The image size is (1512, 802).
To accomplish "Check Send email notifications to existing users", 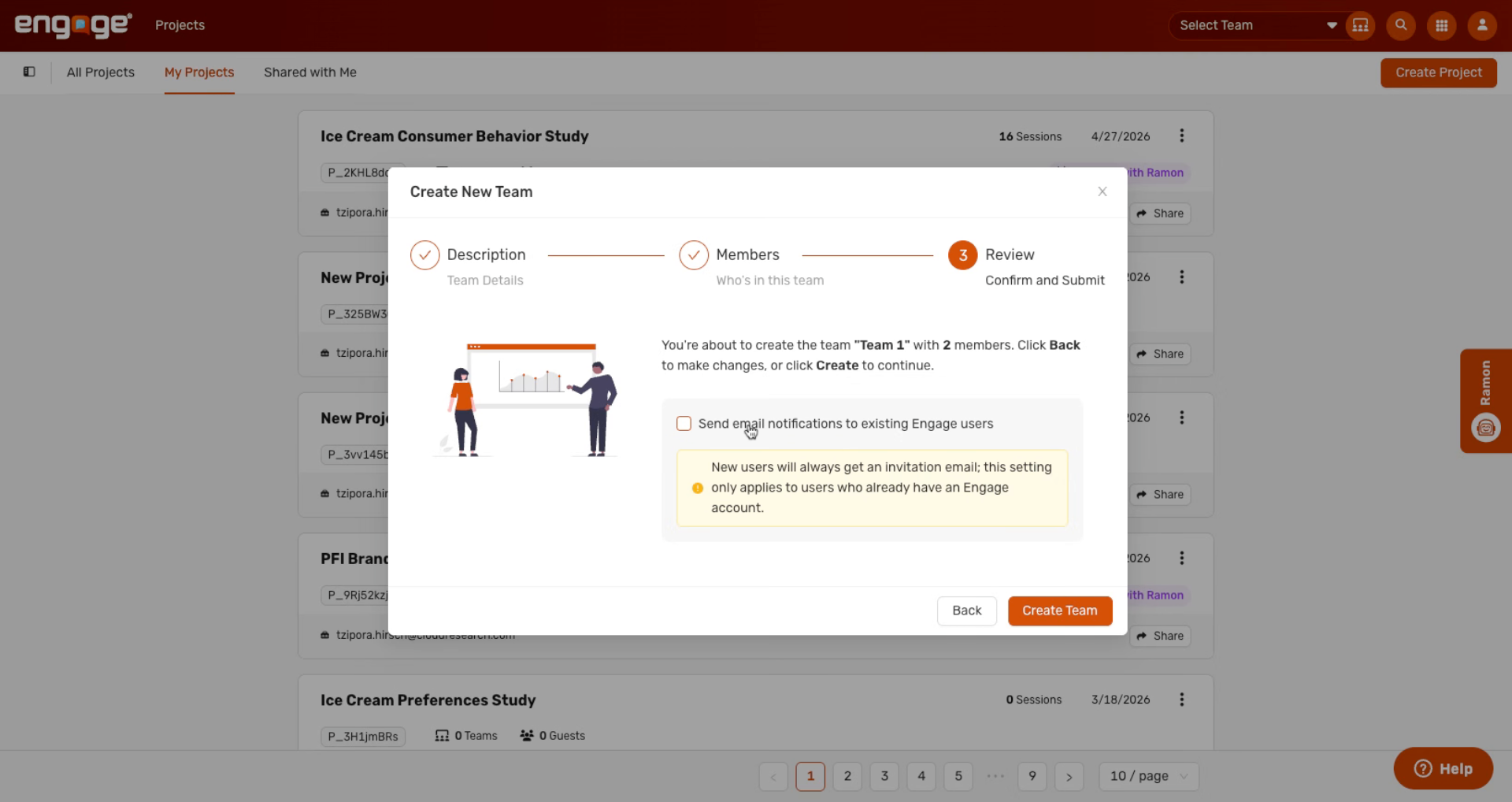I will click(684, 424).
